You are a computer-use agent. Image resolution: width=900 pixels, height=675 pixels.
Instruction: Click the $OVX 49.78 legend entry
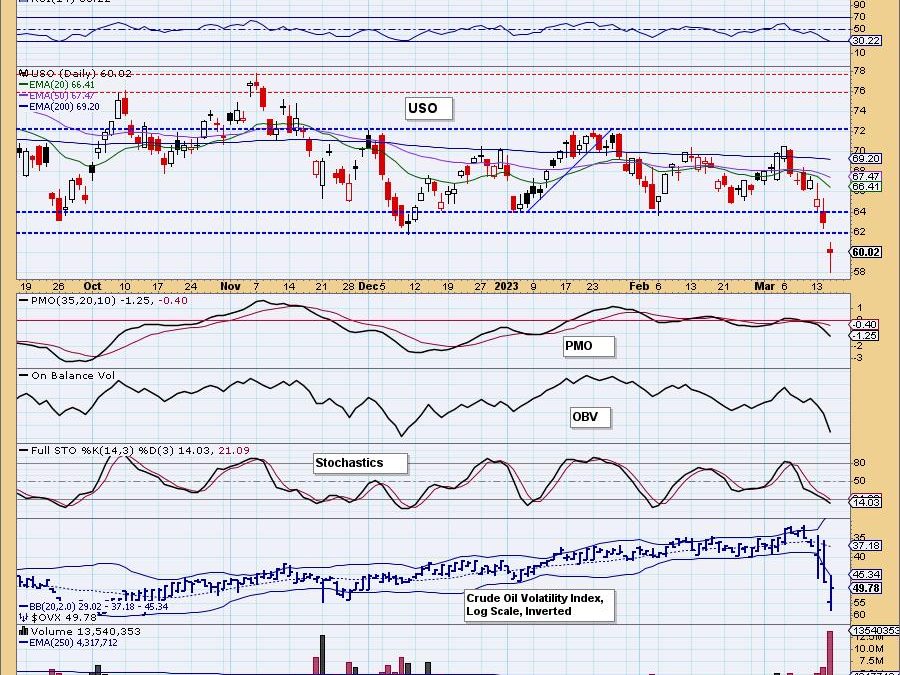point(58,617)
